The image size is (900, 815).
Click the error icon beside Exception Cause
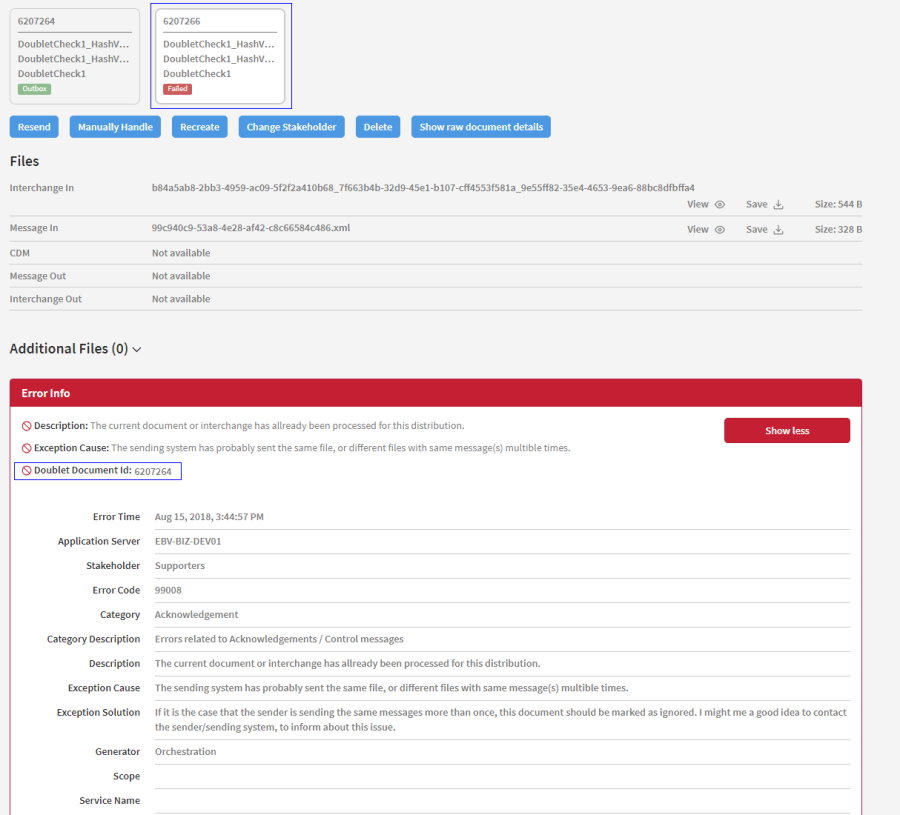coord(27,448)
